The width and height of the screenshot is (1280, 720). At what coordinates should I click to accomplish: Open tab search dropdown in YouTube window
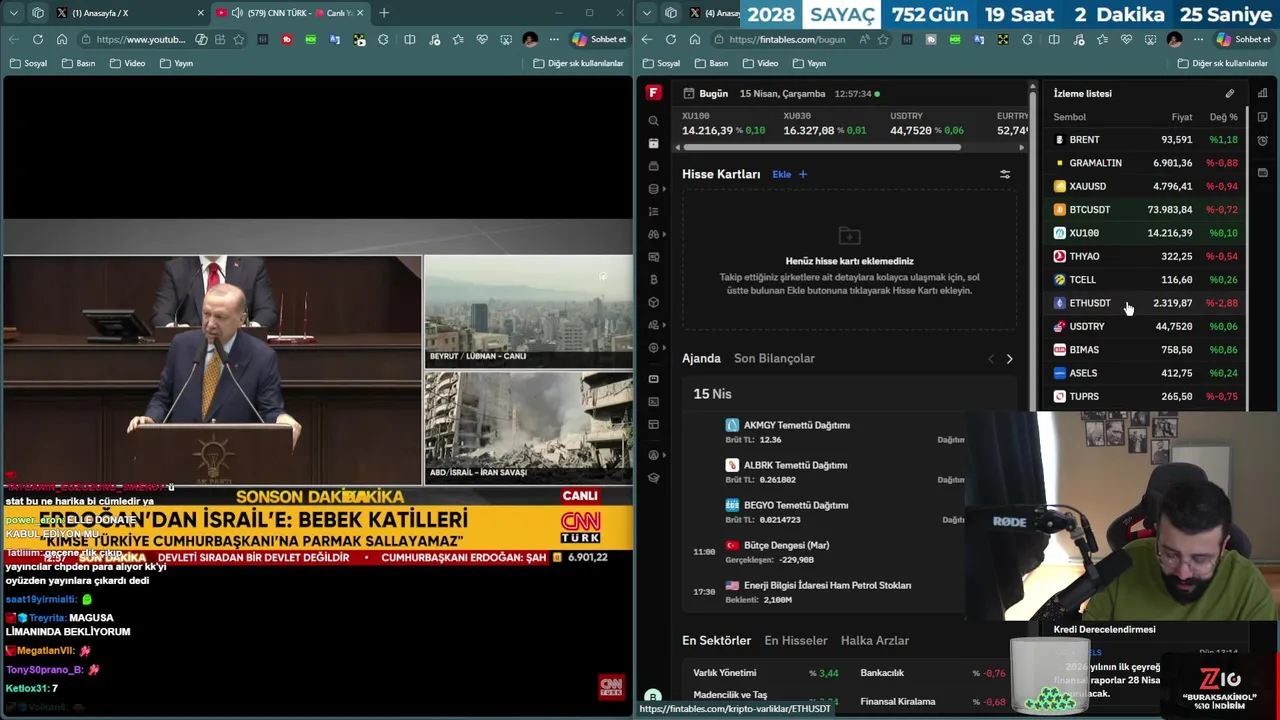click(x=13, y=13)
